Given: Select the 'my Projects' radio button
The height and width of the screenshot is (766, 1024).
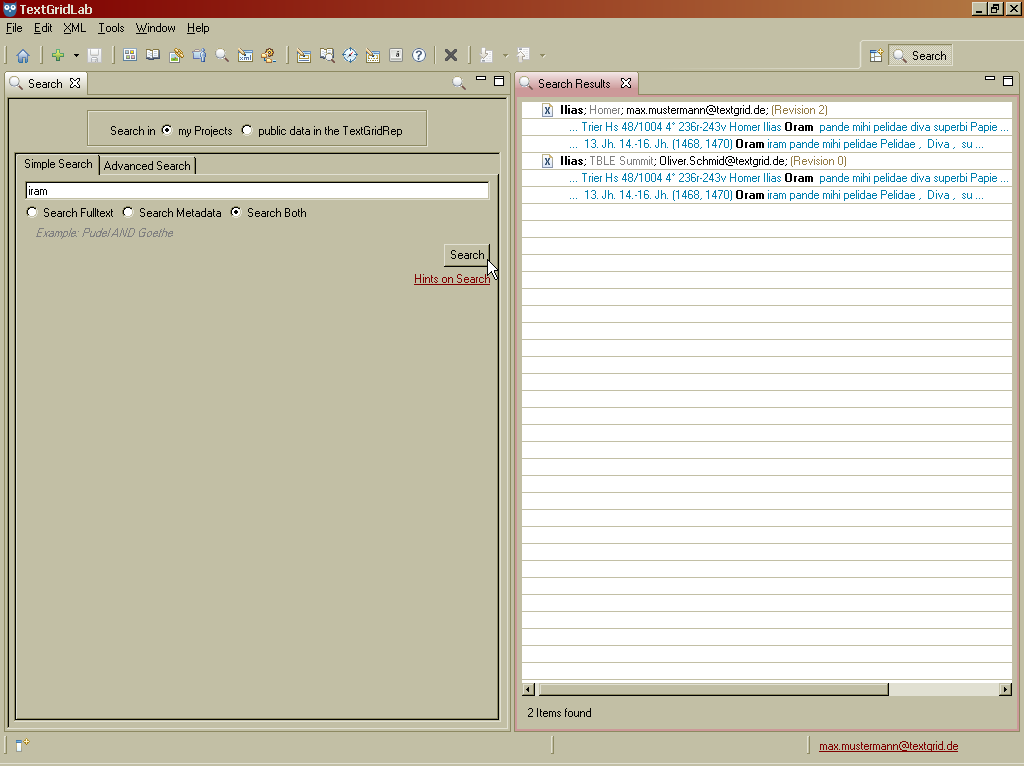Looking at the screenshot, I should (x=167, y=130).
